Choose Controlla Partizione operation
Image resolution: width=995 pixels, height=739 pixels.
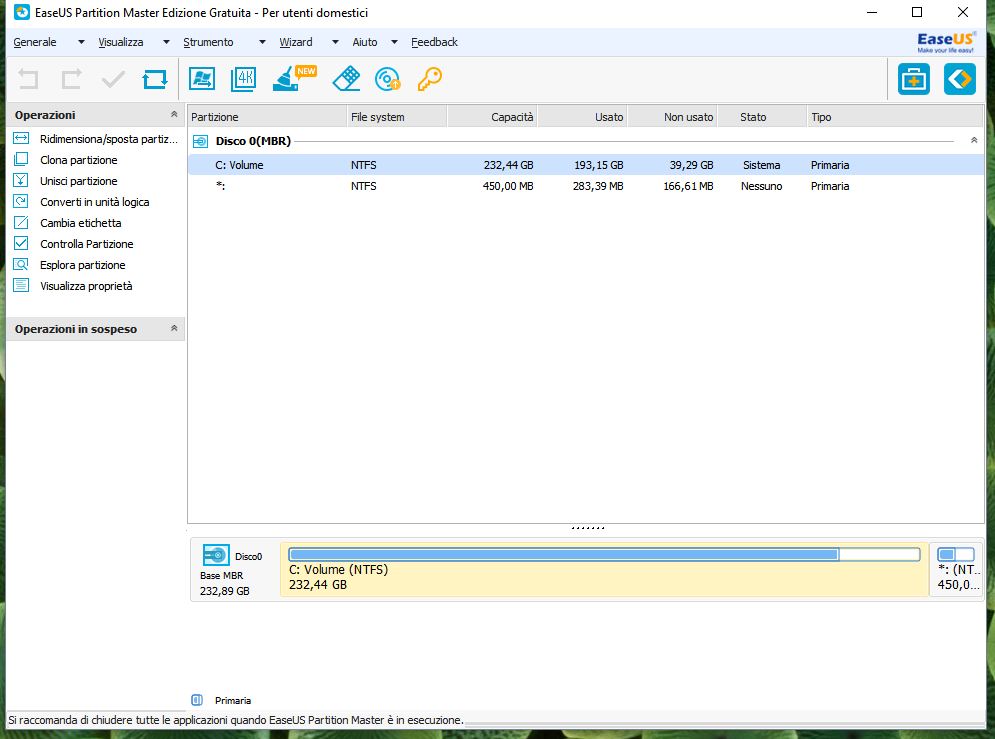pyautogui.click(x=86, y=244)
